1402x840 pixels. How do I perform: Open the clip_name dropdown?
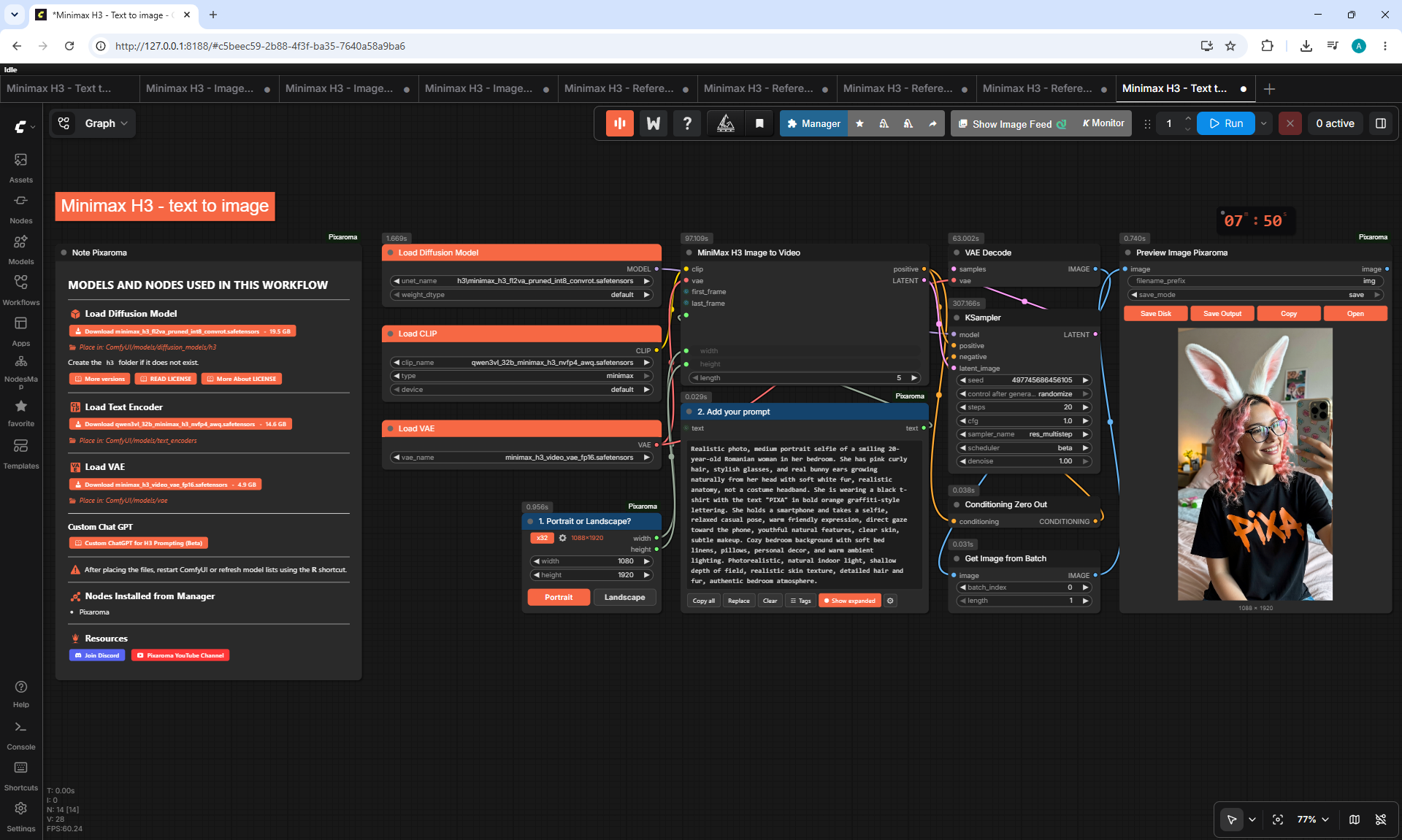(x=521, y=363)
